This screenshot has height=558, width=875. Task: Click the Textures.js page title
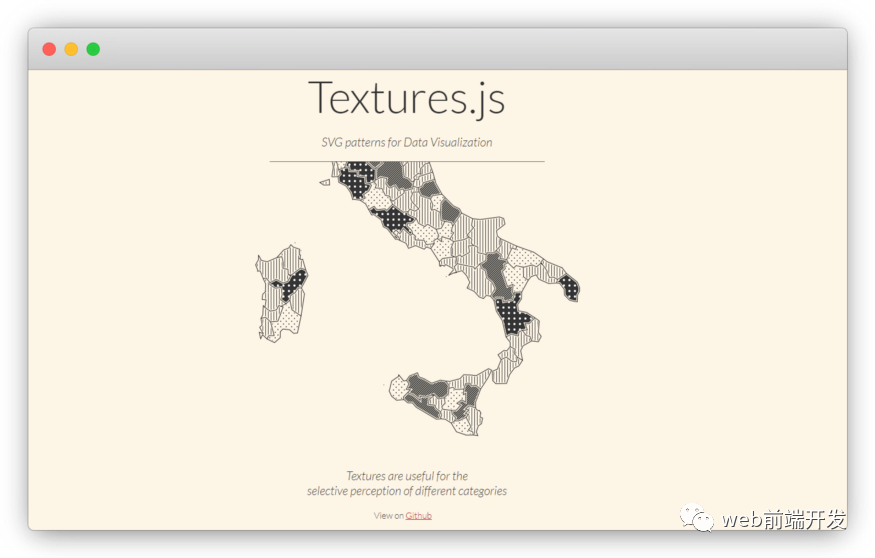click(407, 98)
